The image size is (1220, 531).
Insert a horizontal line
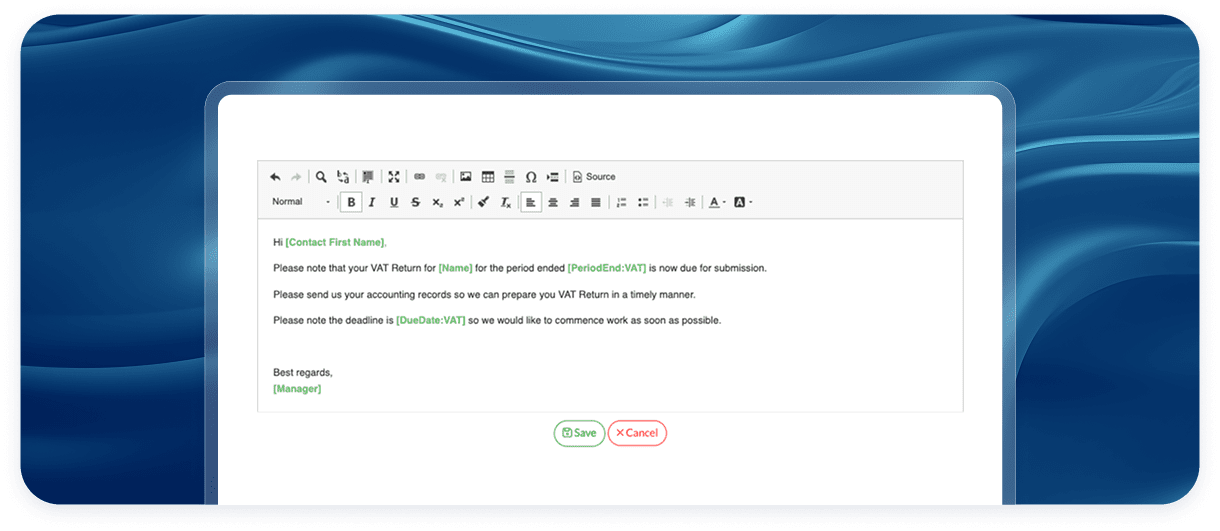pos(509,177)
